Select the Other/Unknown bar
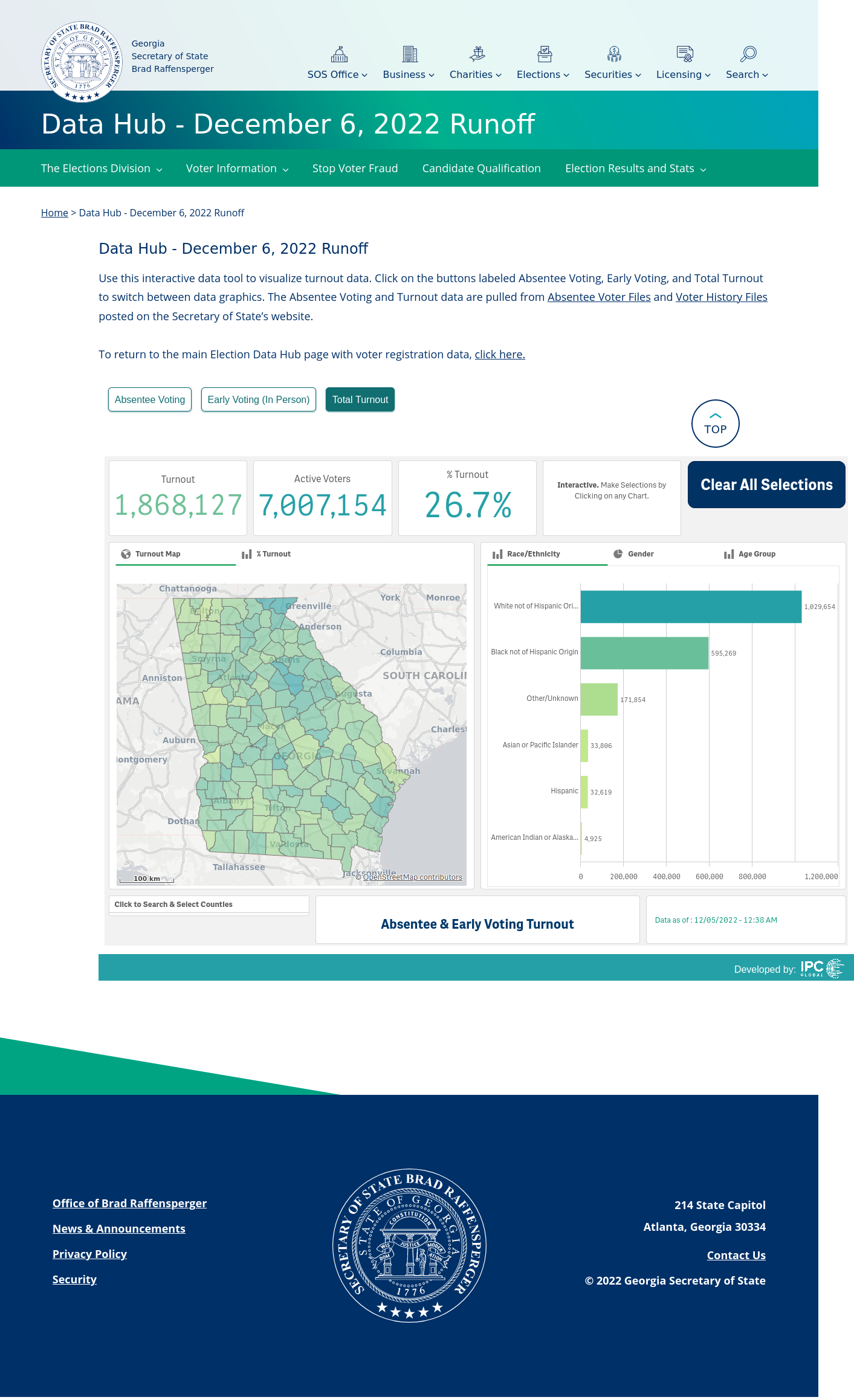The image size is (854, 1400). pos(599,699)
